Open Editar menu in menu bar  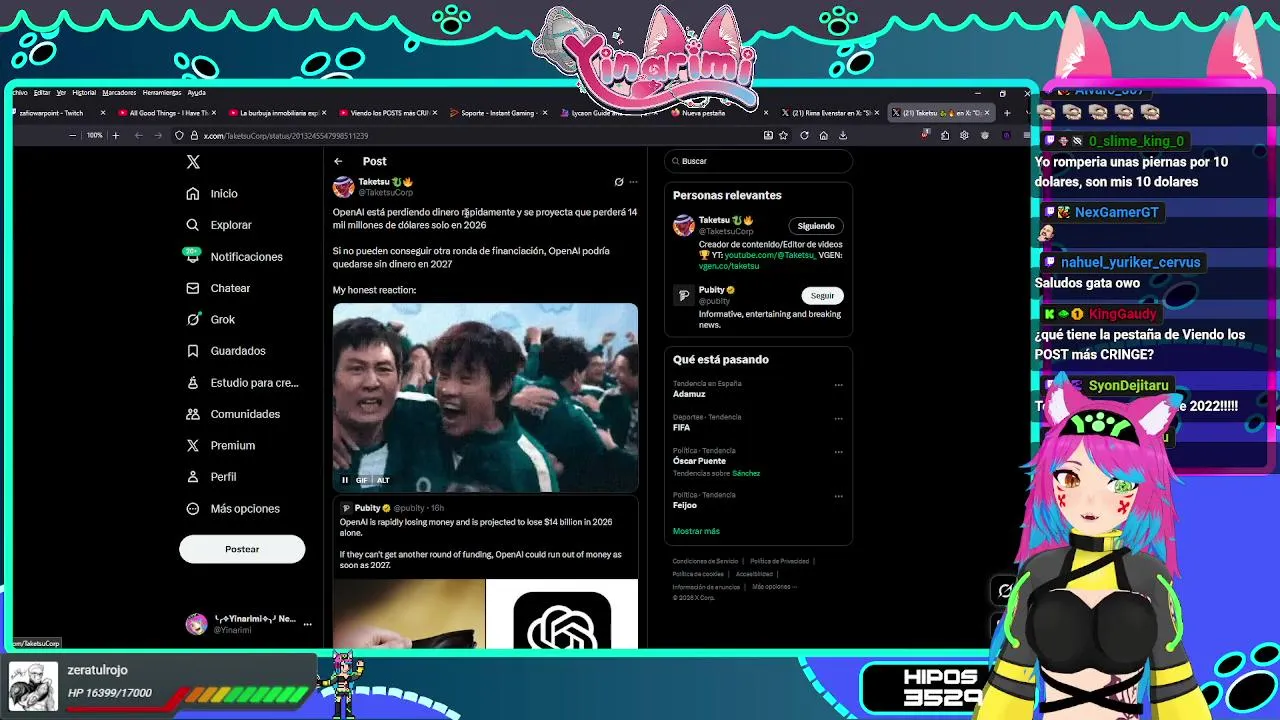(42, 93)
